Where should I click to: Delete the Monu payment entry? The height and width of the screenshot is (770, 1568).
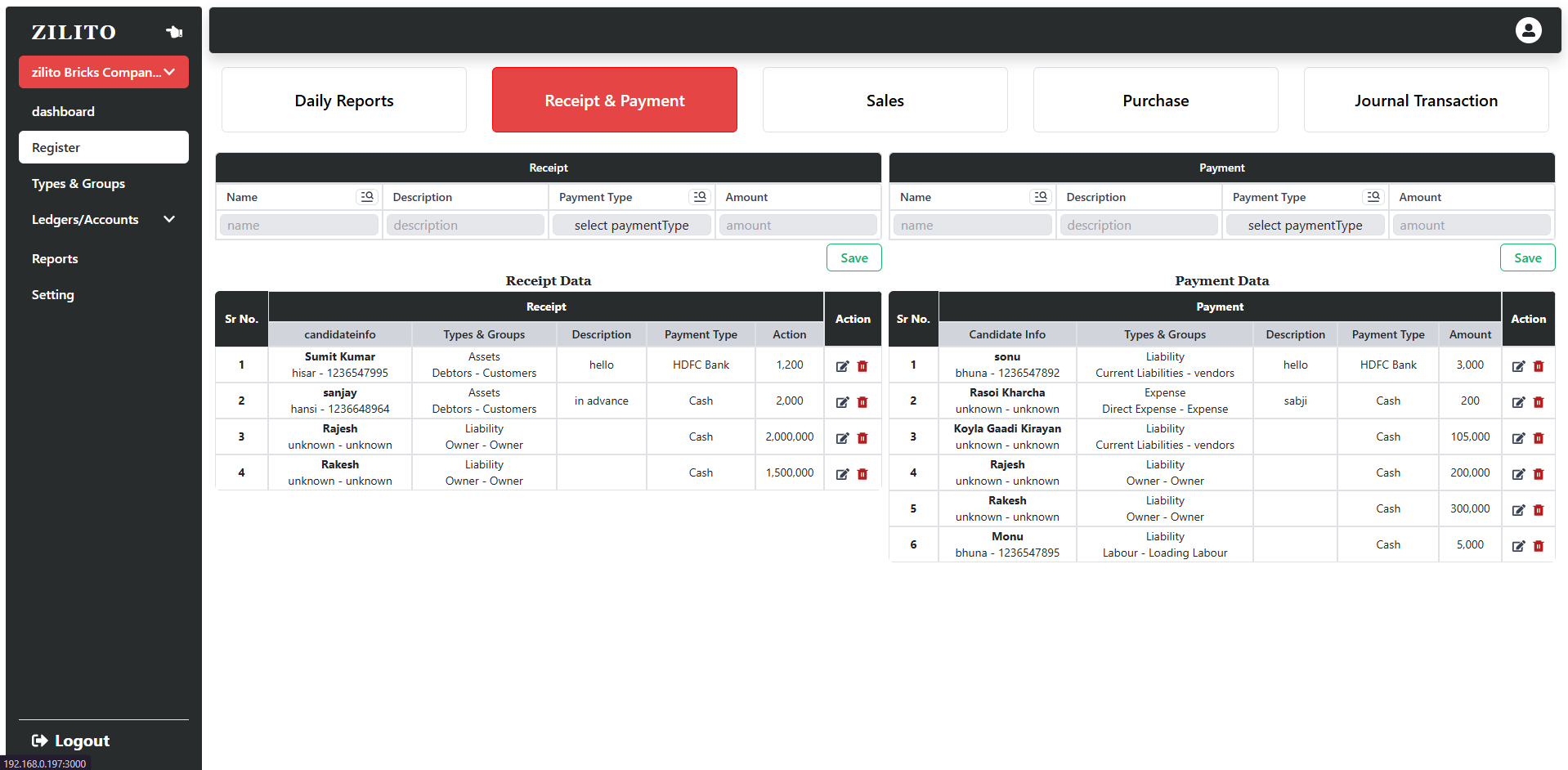pyautogui.click(x=1539, y=546)
